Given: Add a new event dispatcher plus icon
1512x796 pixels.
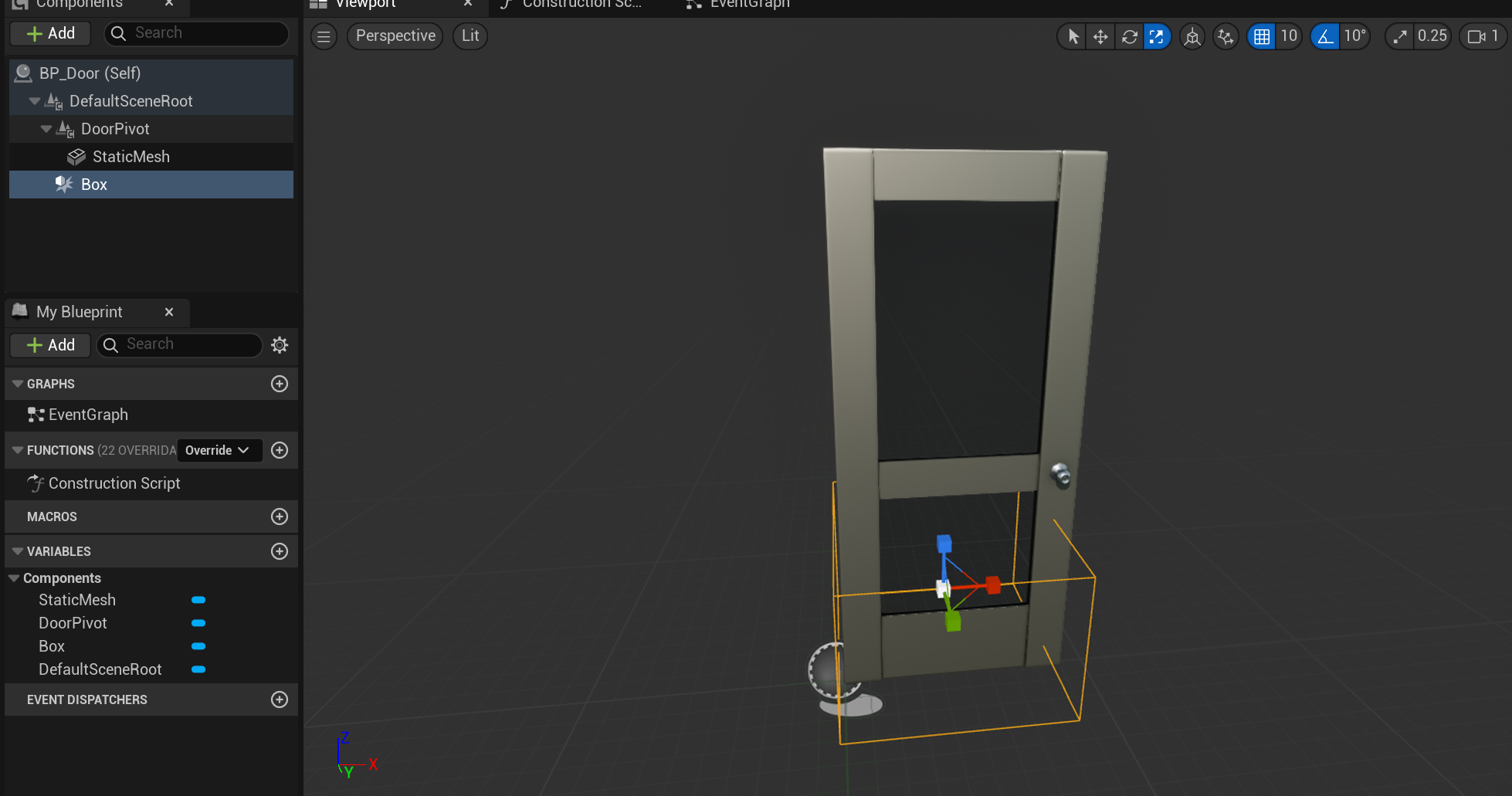Looking at the screenshot, I should pyautogui.click(x=280, y=699).
